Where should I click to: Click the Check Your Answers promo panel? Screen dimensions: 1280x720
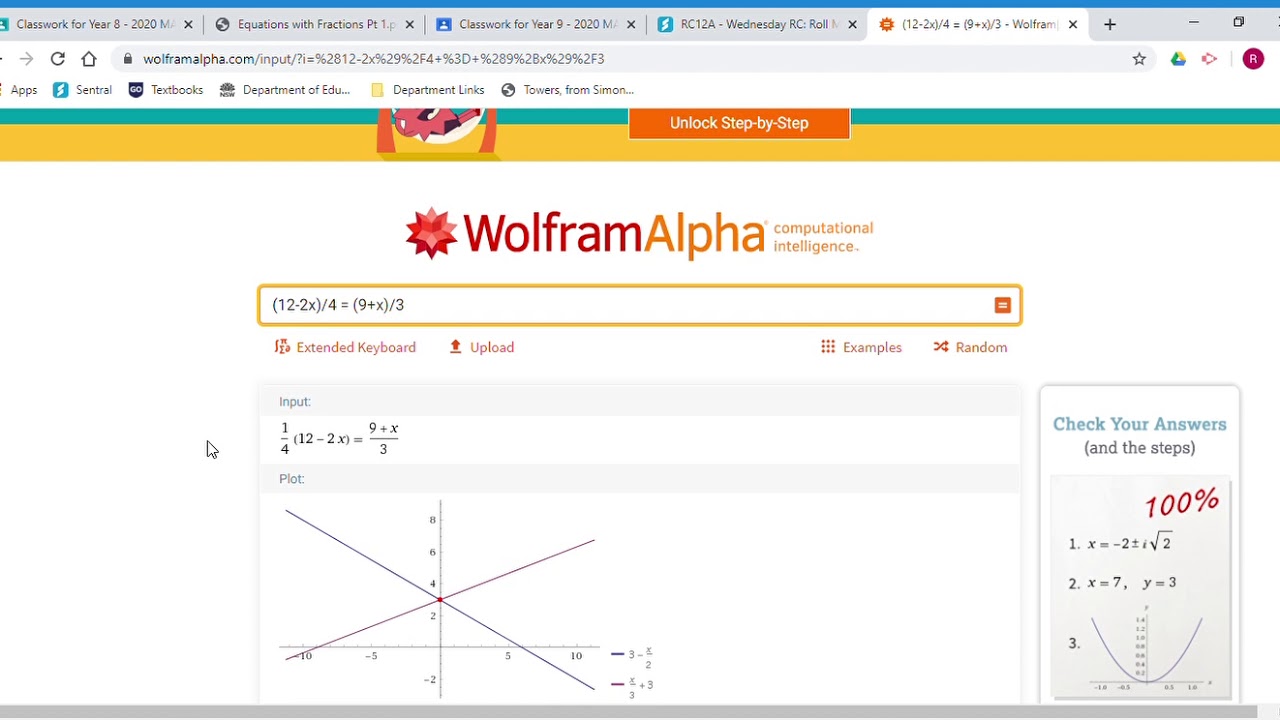pos(1139,545)
